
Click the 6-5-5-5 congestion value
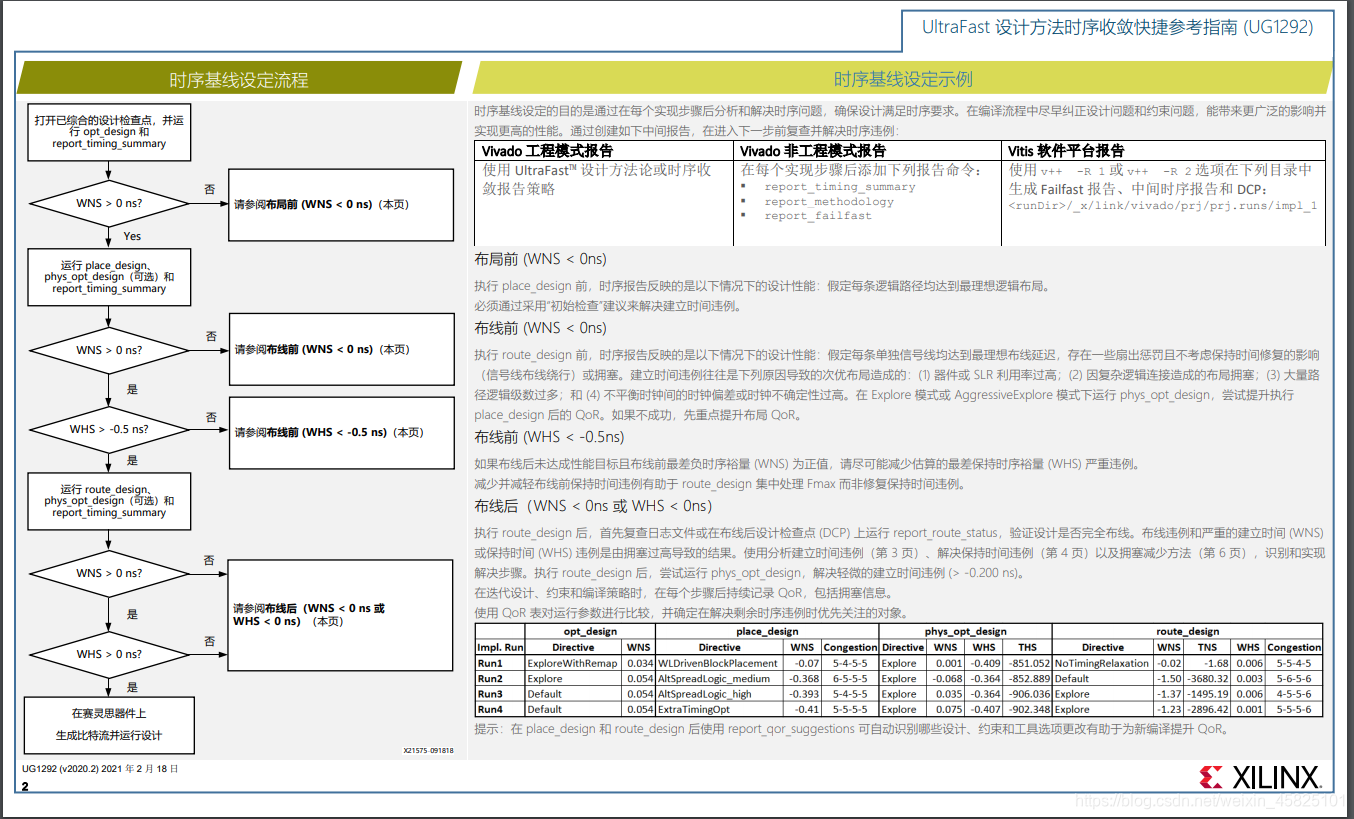tap(849, 678)
